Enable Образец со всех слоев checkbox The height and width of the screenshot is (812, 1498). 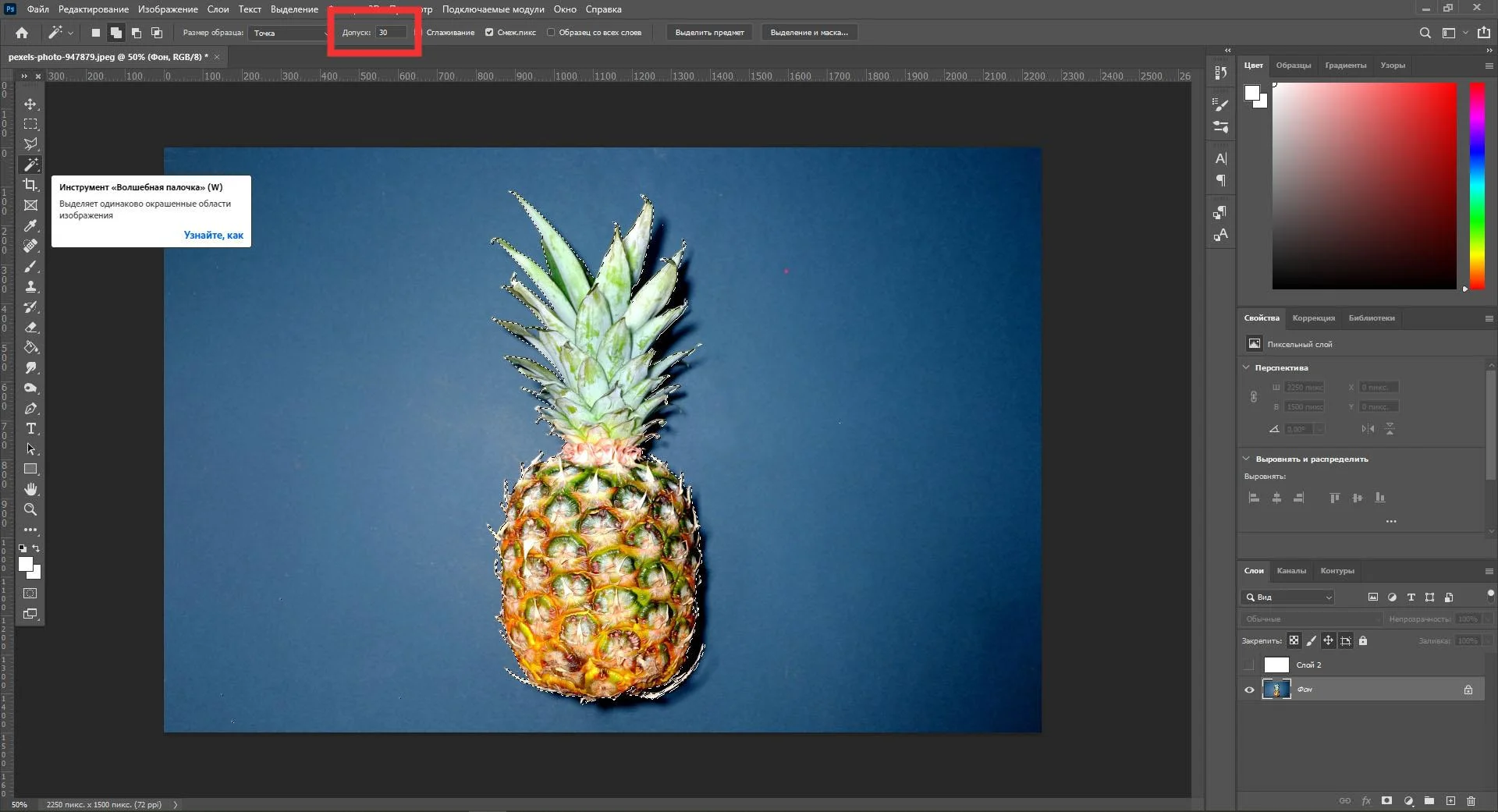pos(551,33)
